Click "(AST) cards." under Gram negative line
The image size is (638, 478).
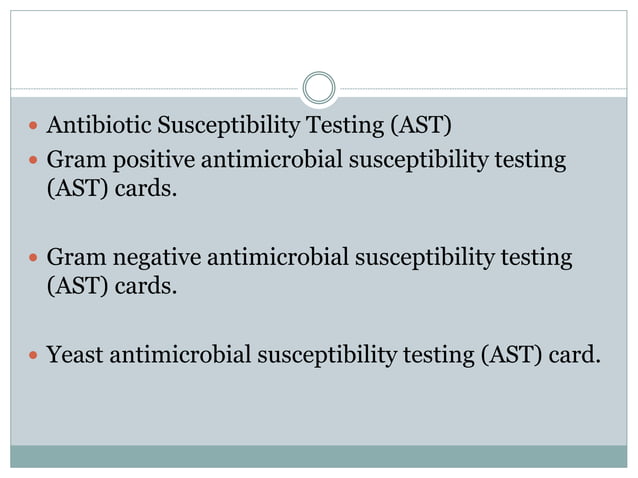111,289
